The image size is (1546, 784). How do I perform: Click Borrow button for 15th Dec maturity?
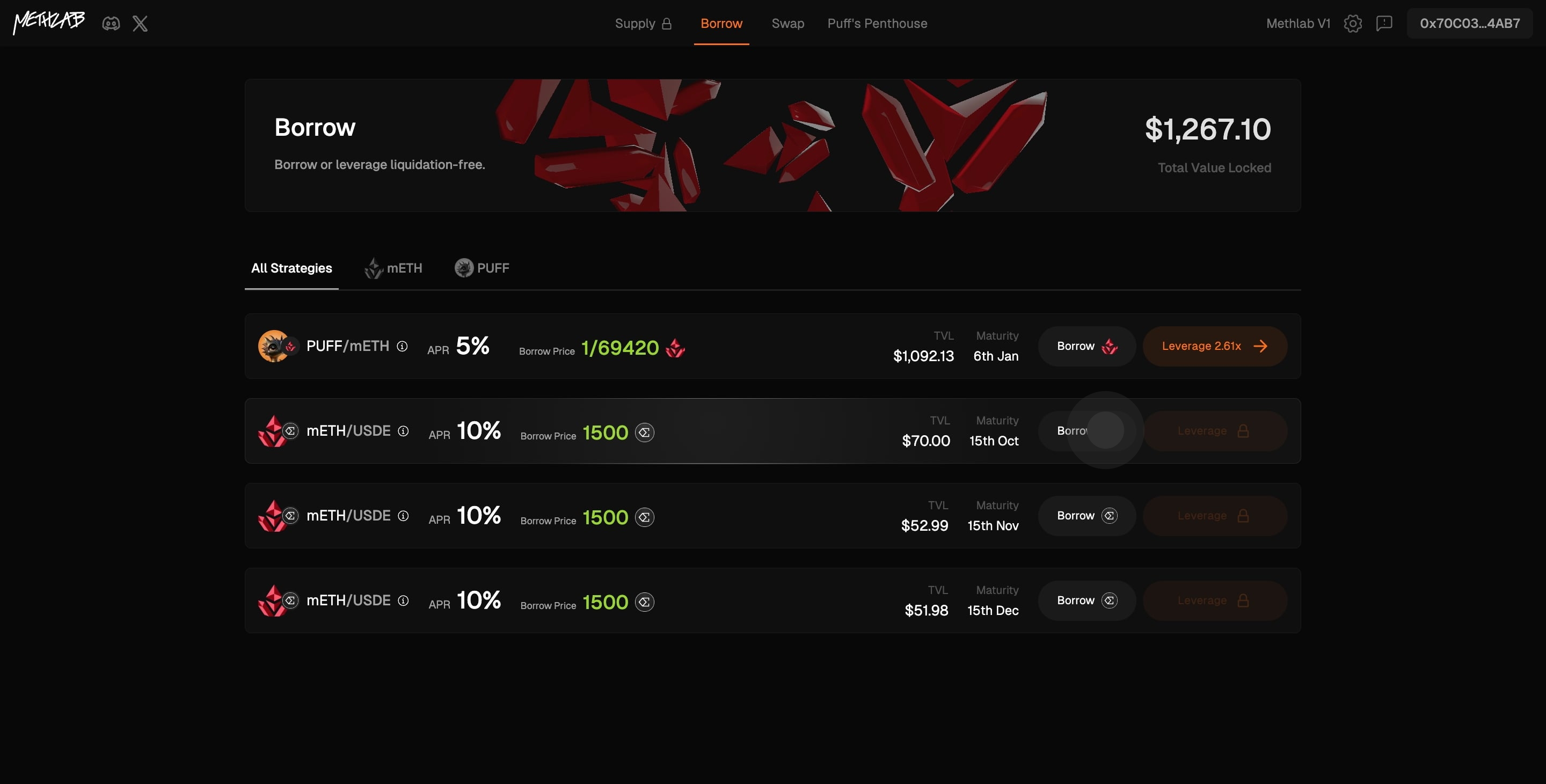1086,600
